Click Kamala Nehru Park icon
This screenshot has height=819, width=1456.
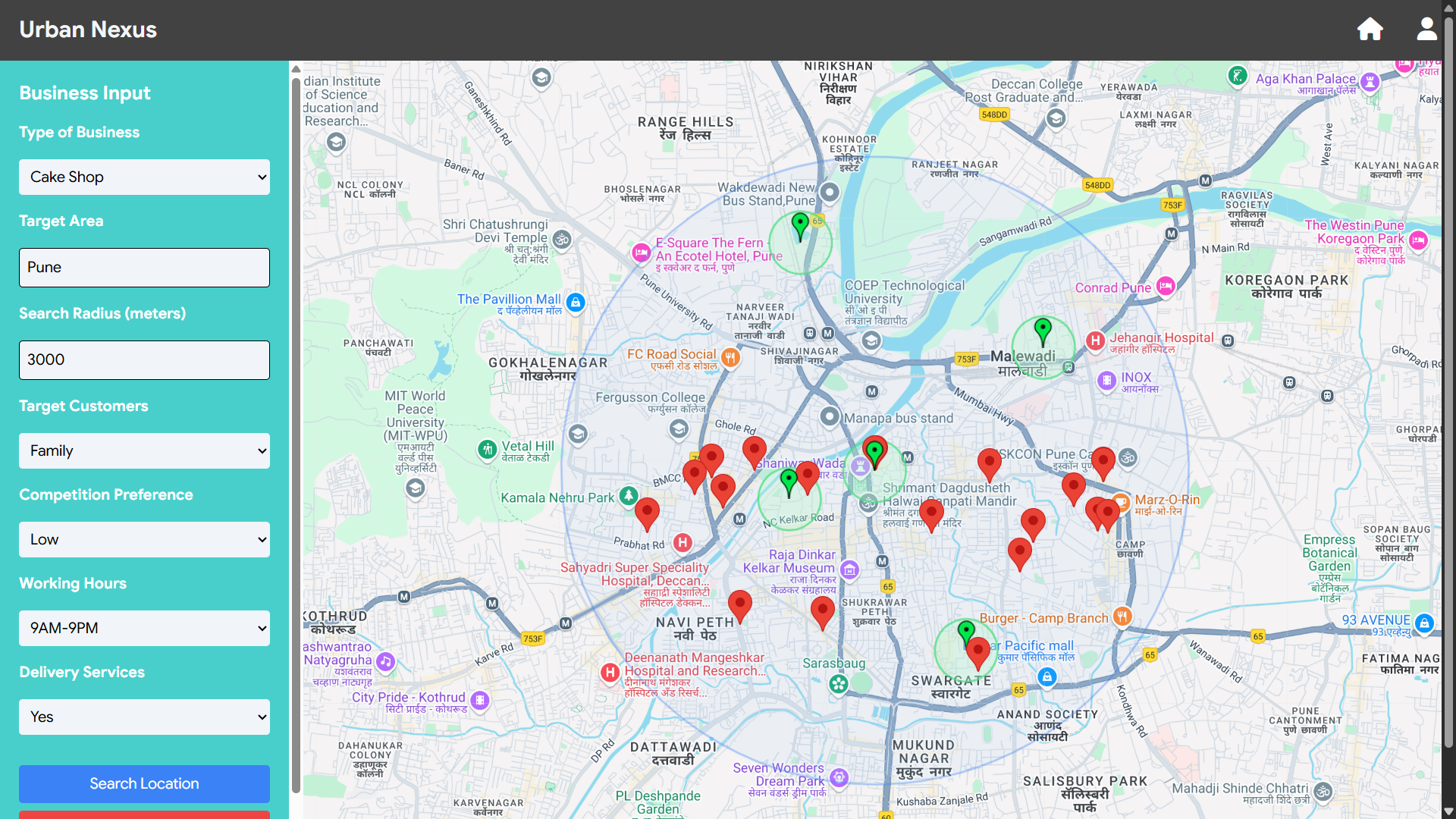628,496
